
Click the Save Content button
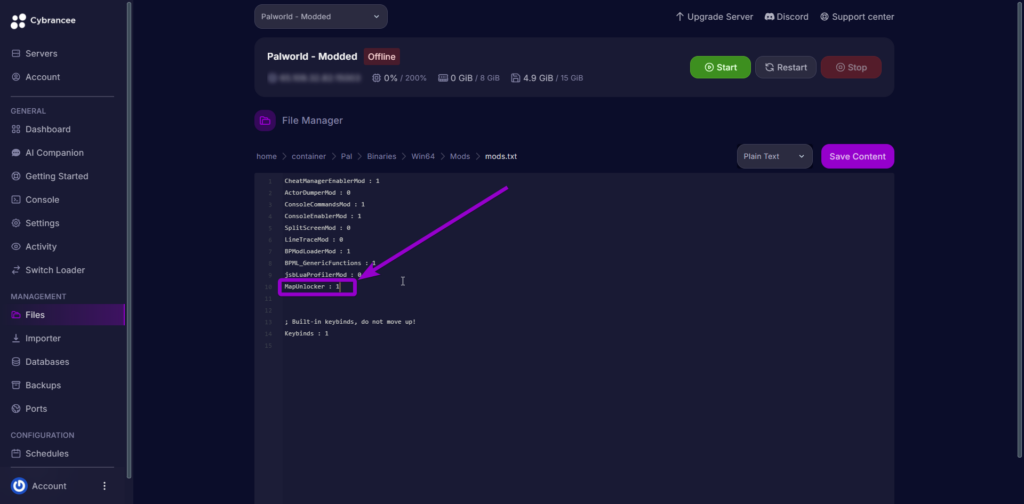857,156
